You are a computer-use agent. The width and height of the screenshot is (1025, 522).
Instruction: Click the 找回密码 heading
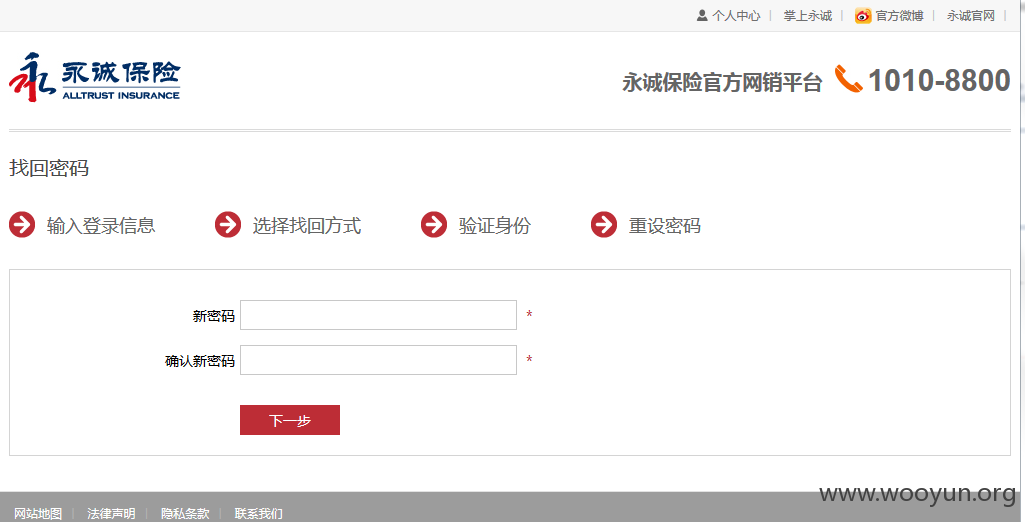49,168
